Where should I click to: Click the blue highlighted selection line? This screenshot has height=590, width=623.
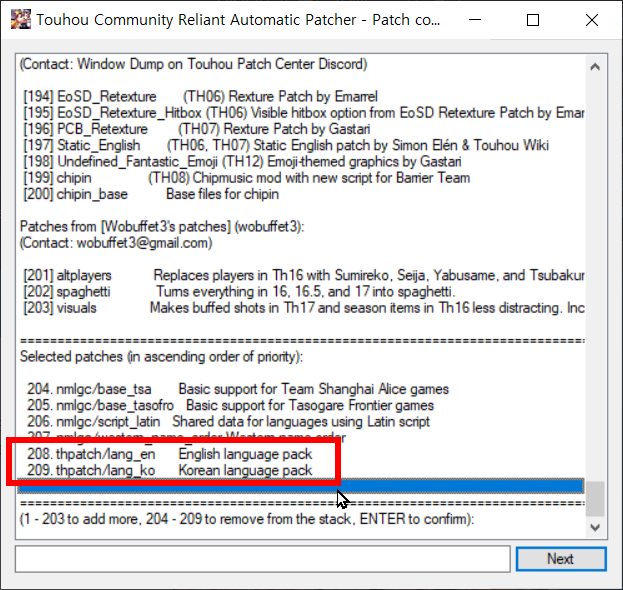(x=301, y=486)
